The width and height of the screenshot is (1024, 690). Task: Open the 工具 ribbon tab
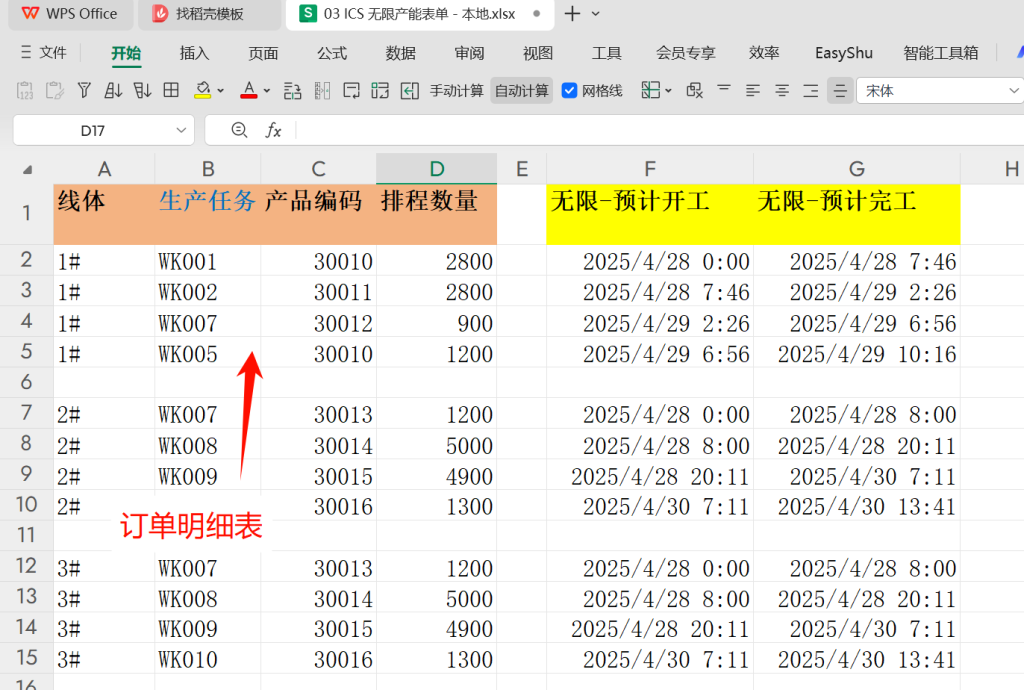tap(607, 53)
